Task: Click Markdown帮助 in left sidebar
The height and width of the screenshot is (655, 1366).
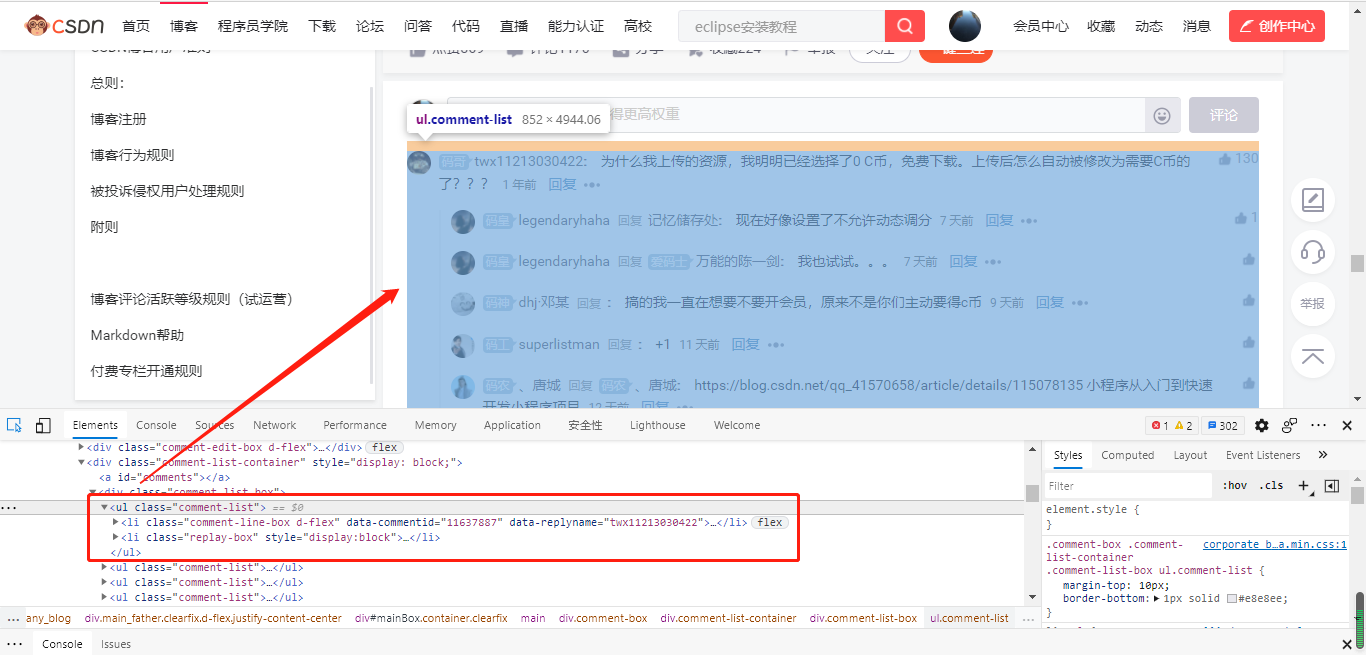Action: click(x=137, y=335)
